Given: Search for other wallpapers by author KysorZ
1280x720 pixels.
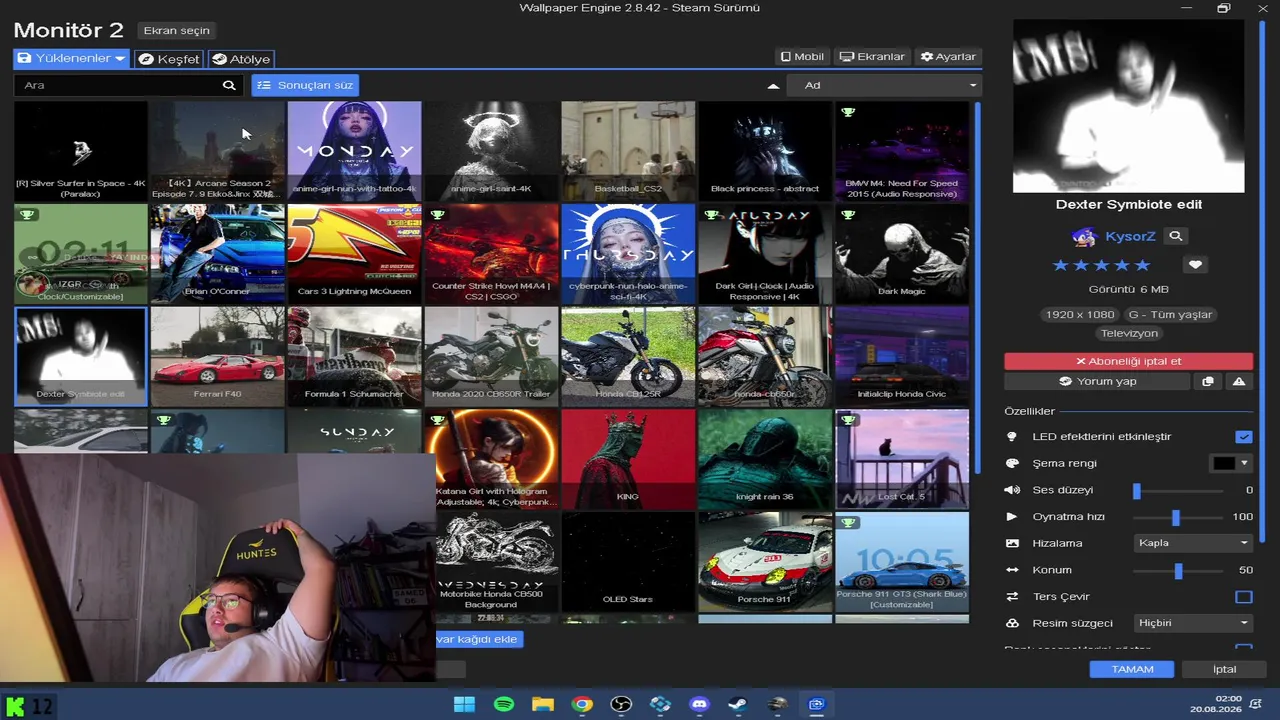Looking at the screenshot, I should click(x=1176, y=237).
